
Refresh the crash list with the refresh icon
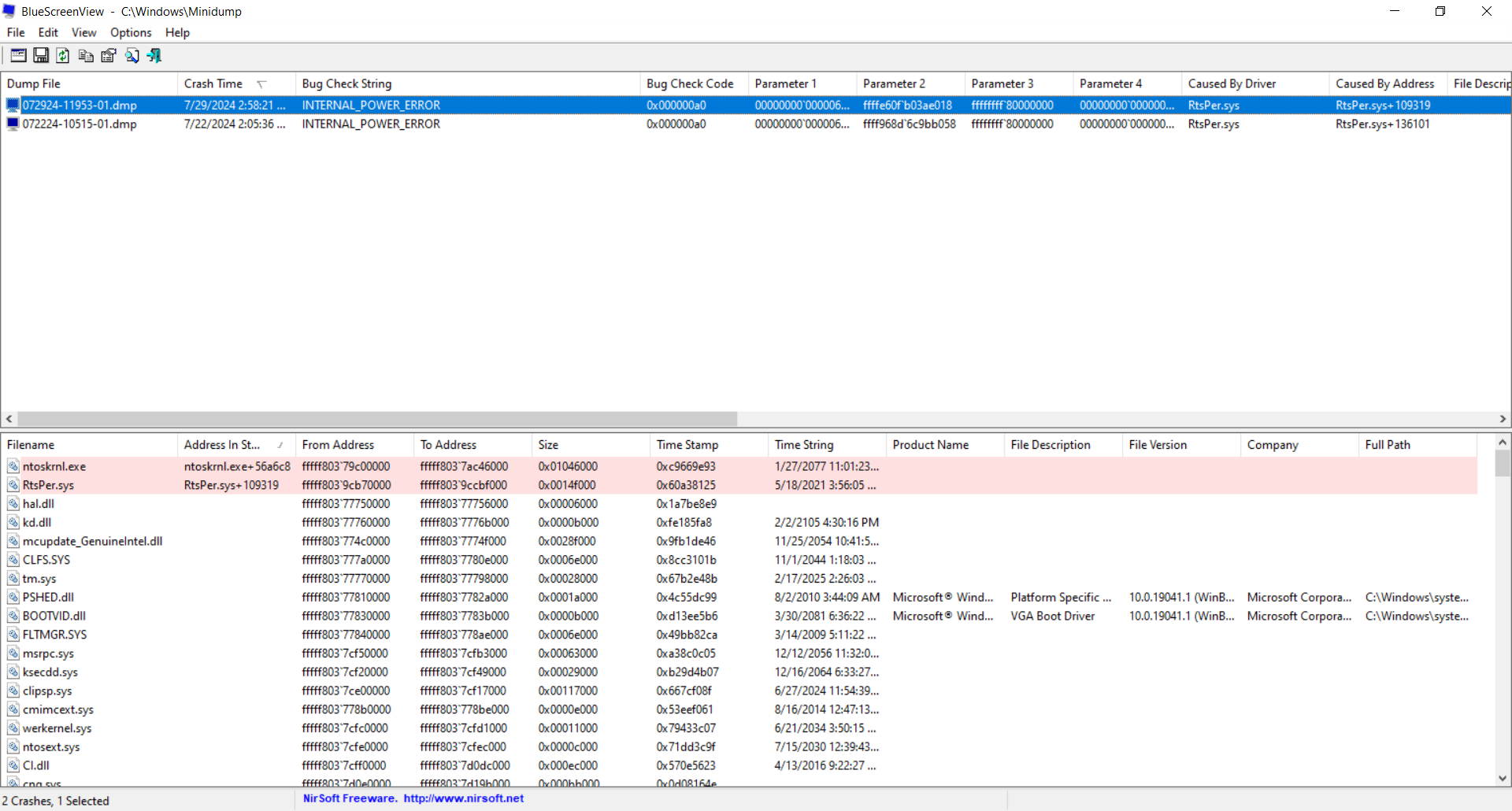coord(63,55)
